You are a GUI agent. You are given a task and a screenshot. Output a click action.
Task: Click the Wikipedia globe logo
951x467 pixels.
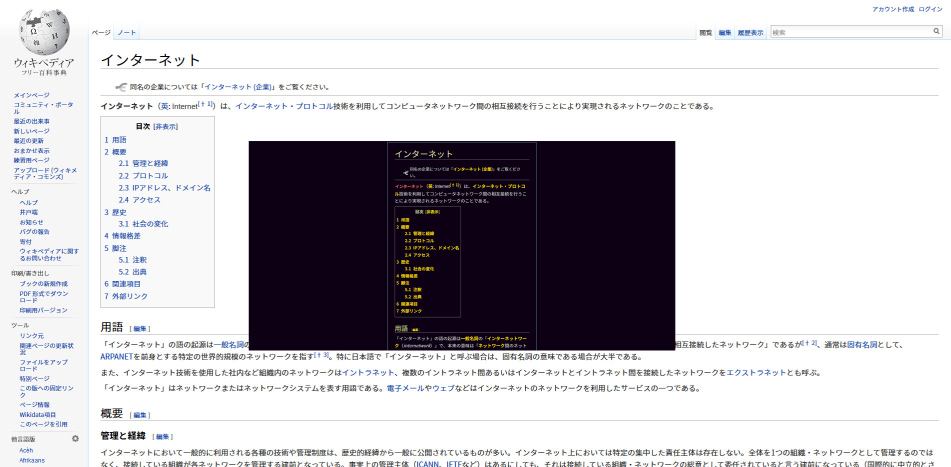(44, 33)
